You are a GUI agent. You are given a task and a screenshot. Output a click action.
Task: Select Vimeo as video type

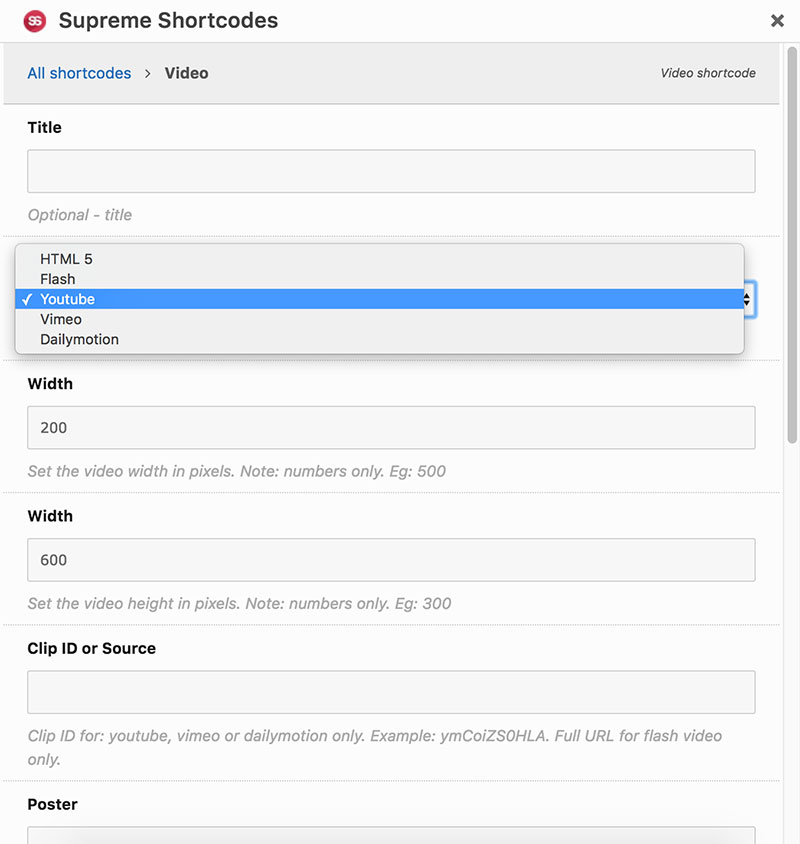(380, 319)
